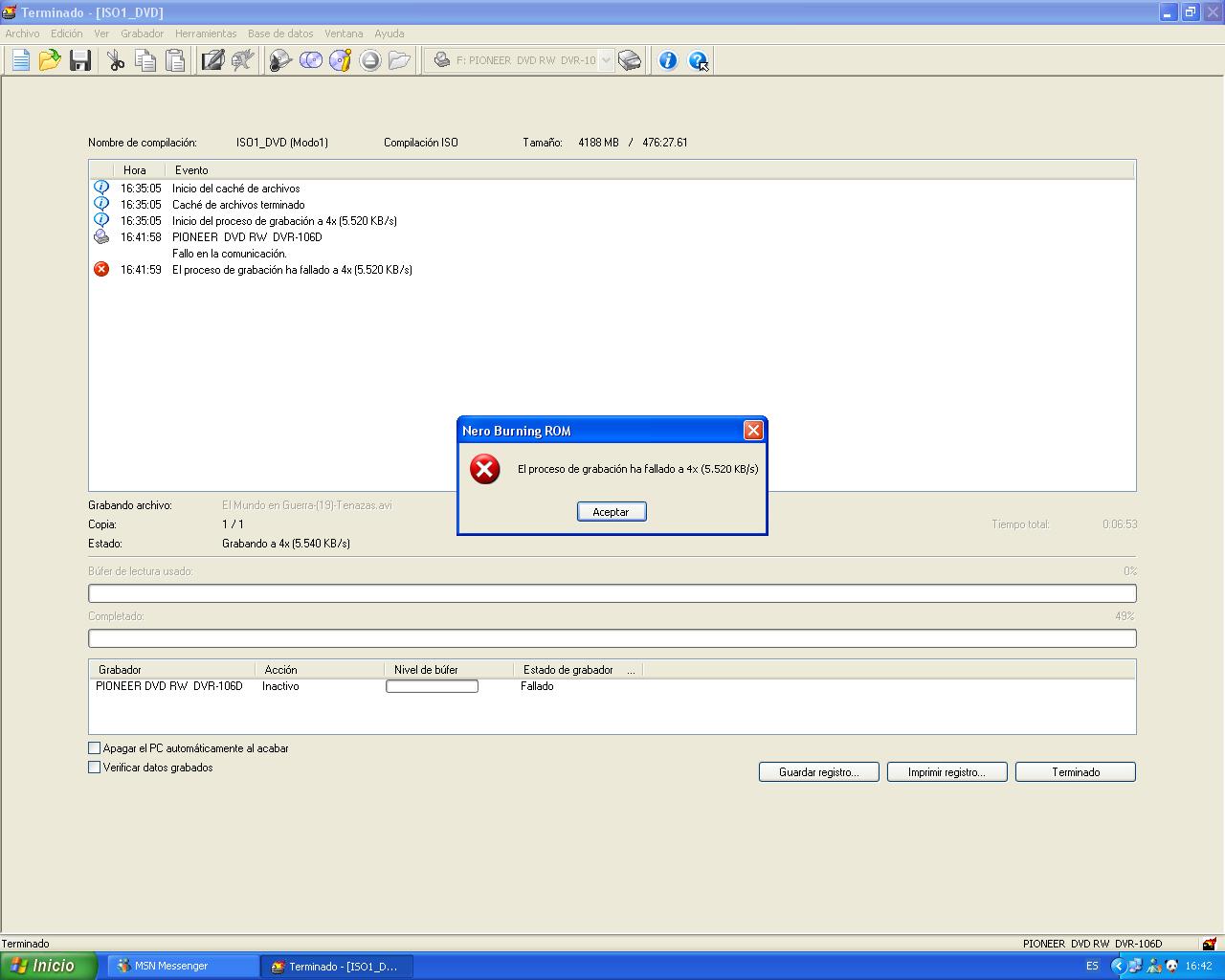The height and width of the screenshot is (980, 1225).
Task: Click the Choose recorder drive icon
Action: [x=630, y=60]
